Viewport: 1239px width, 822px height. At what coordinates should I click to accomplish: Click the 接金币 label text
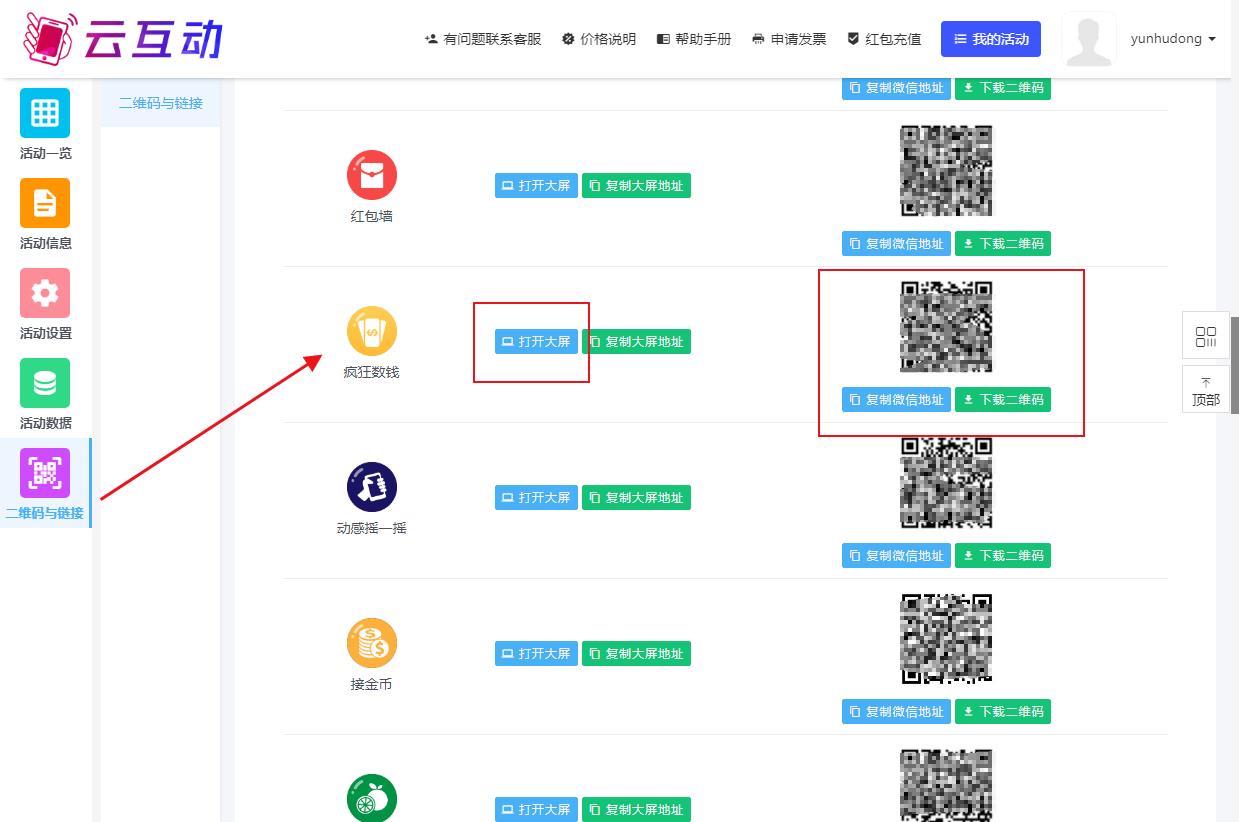click(x=372, y=684)
